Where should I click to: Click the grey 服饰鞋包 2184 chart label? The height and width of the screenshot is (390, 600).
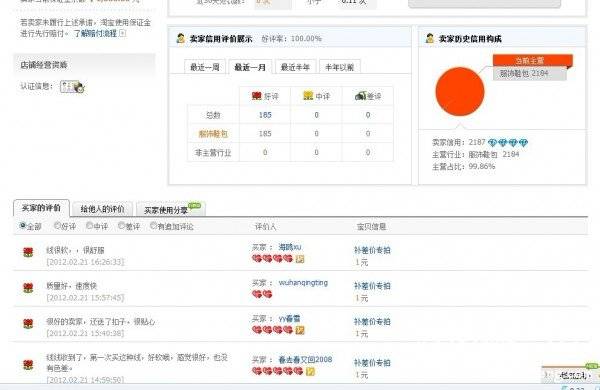[x=530, y=73]
